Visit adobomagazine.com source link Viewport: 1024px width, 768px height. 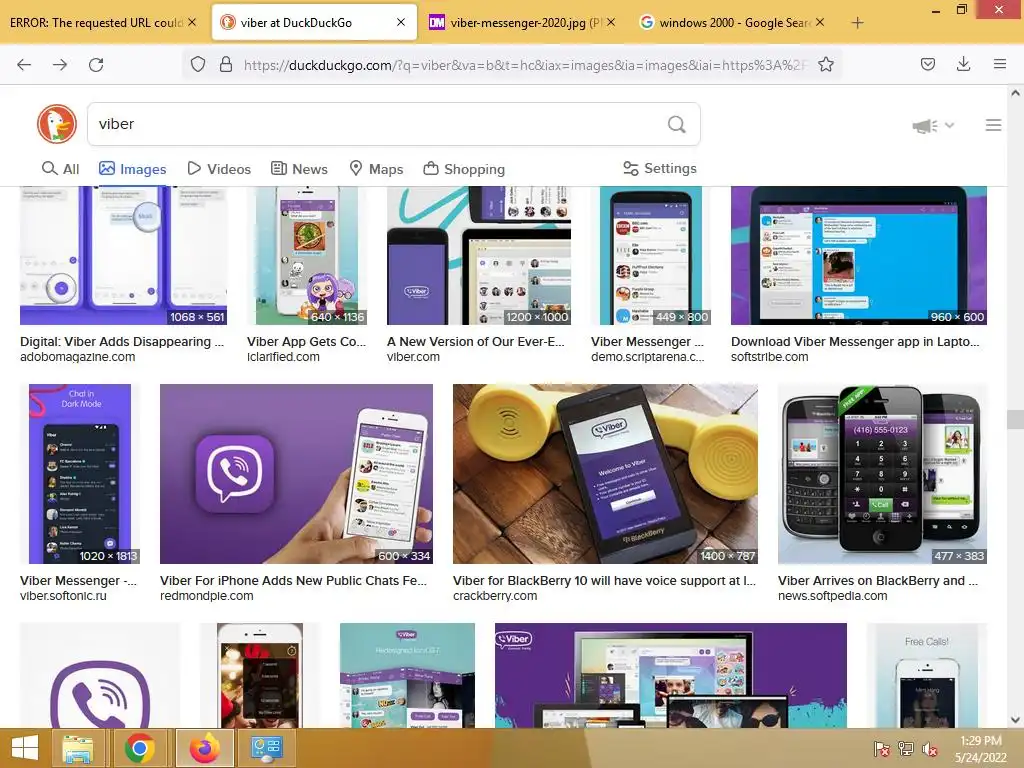78,357
